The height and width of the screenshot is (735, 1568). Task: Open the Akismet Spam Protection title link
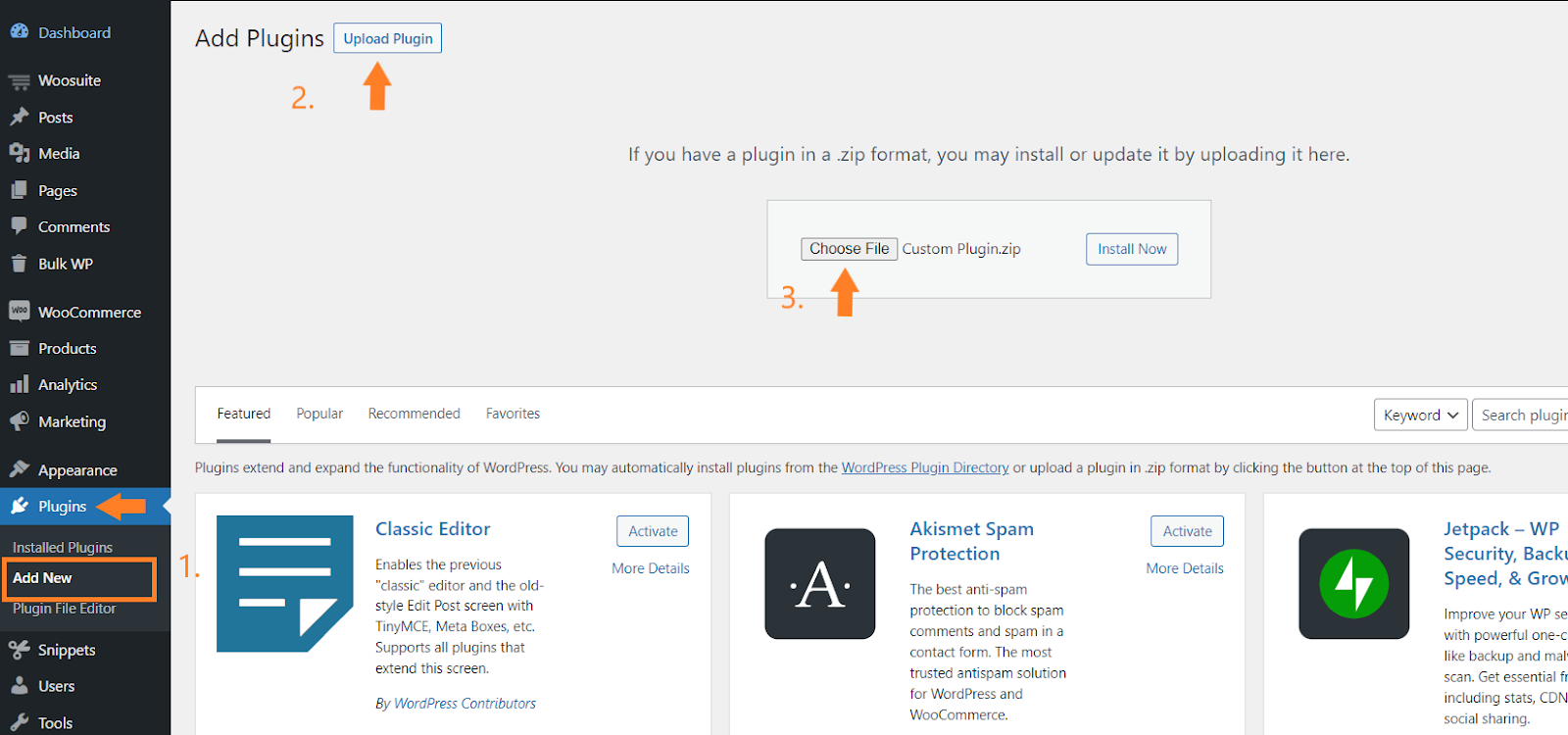click(x=971, y=541)
